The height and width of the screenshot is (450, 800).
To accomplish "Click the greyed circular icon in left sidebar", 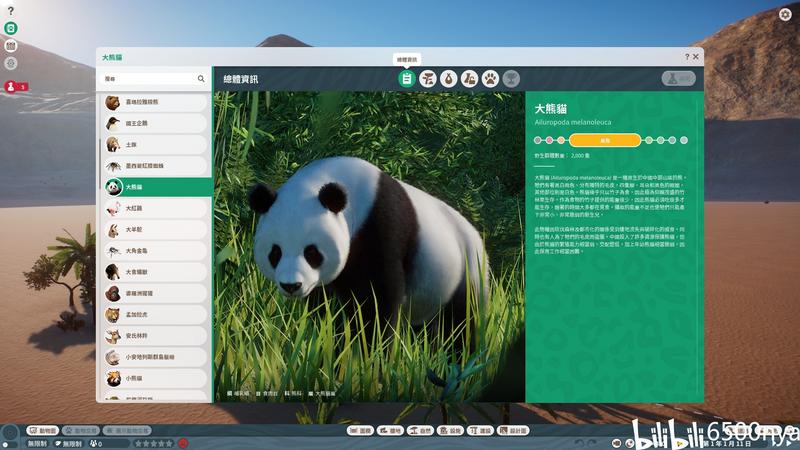I will pos(11,63).
